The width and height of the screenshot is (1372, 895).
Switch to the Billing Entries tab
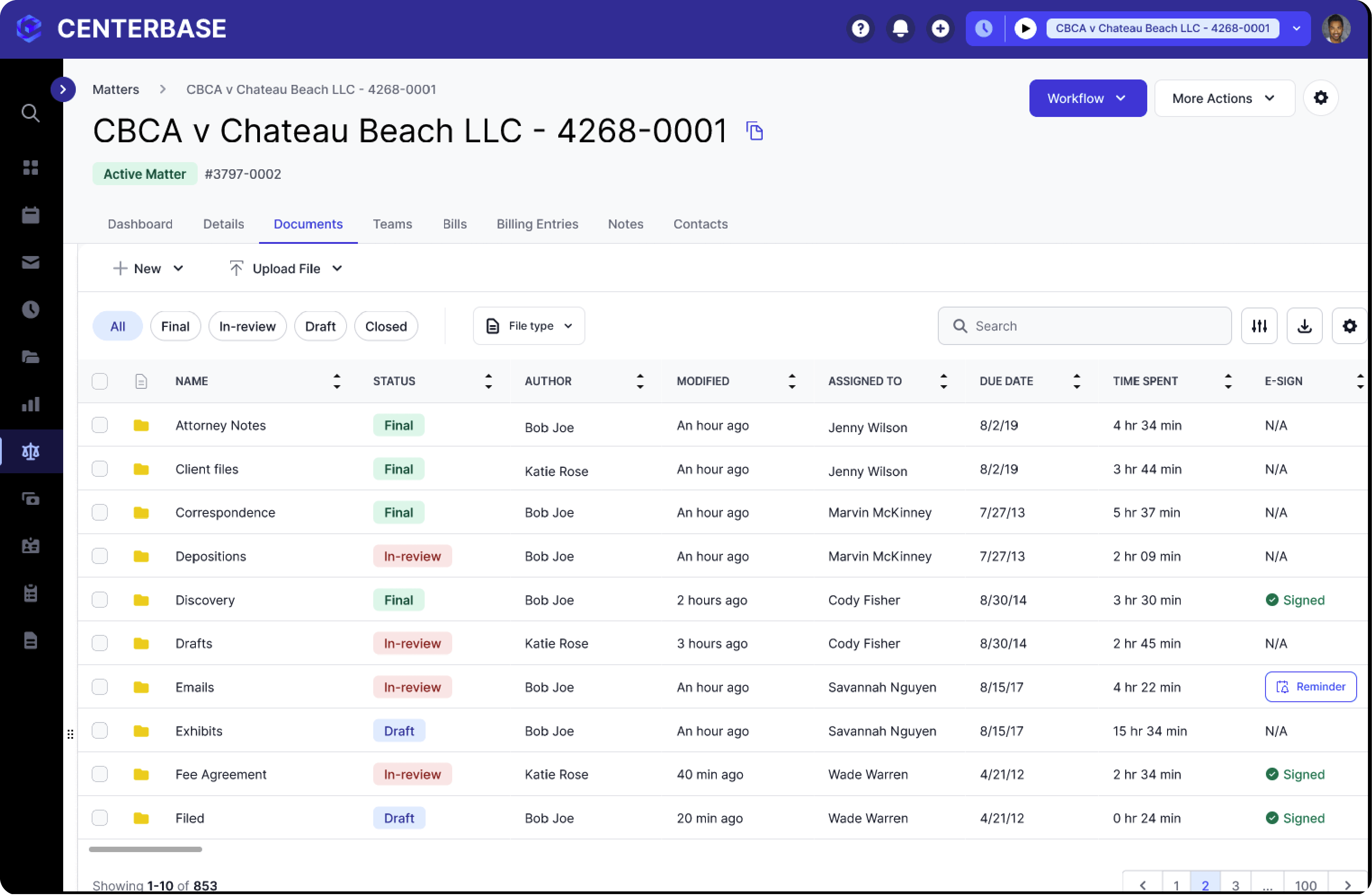point(537,224)
